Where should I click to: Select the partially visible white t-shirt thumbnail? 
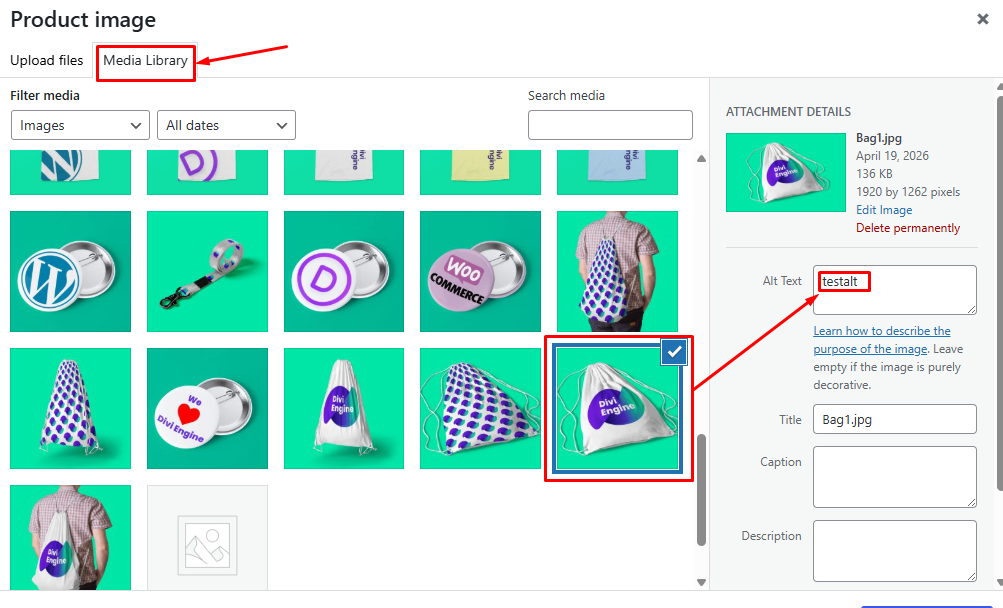click(344, 172)
